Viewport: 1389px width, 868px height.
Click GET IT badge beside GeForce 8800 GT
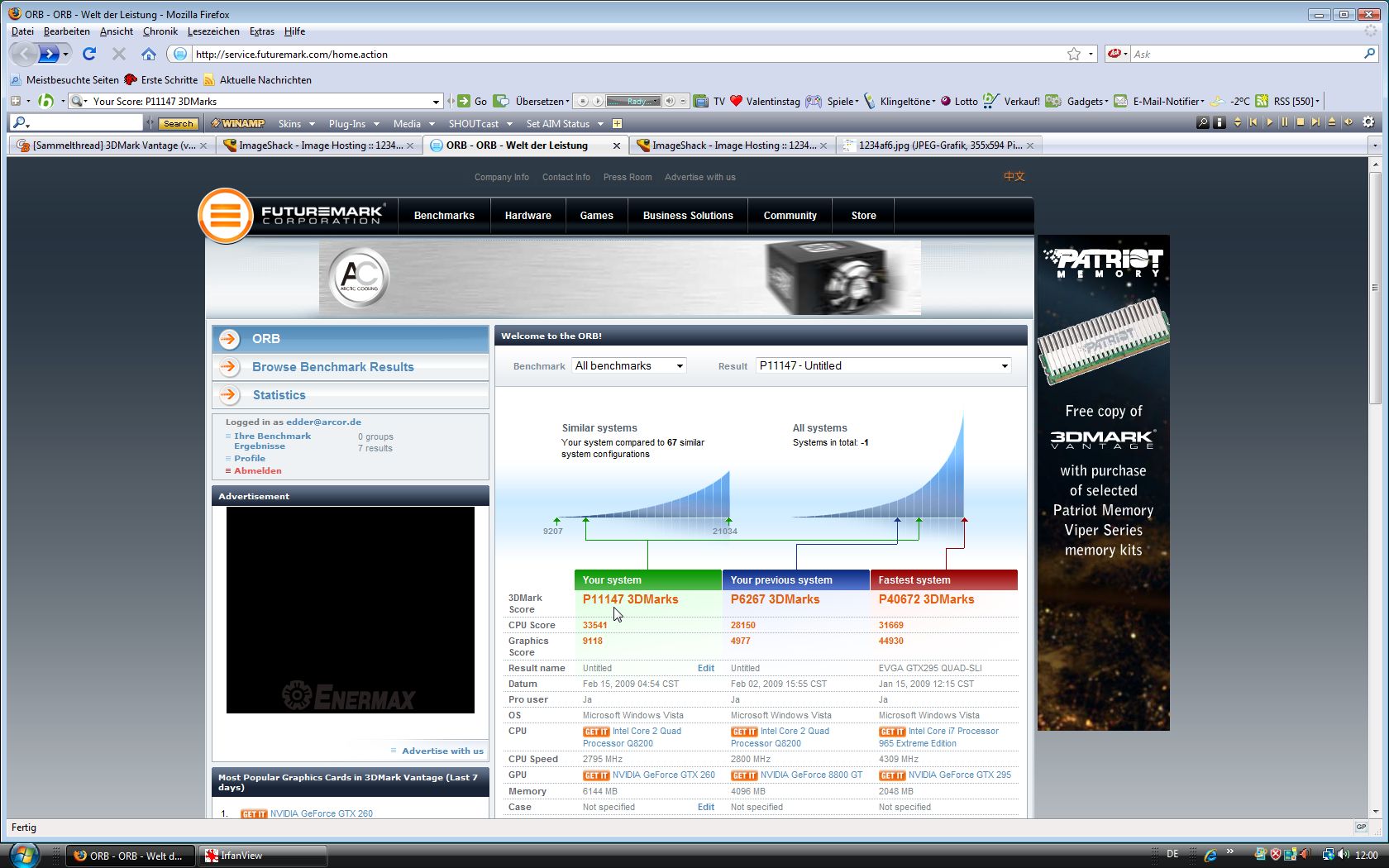(x=744, y=775)
